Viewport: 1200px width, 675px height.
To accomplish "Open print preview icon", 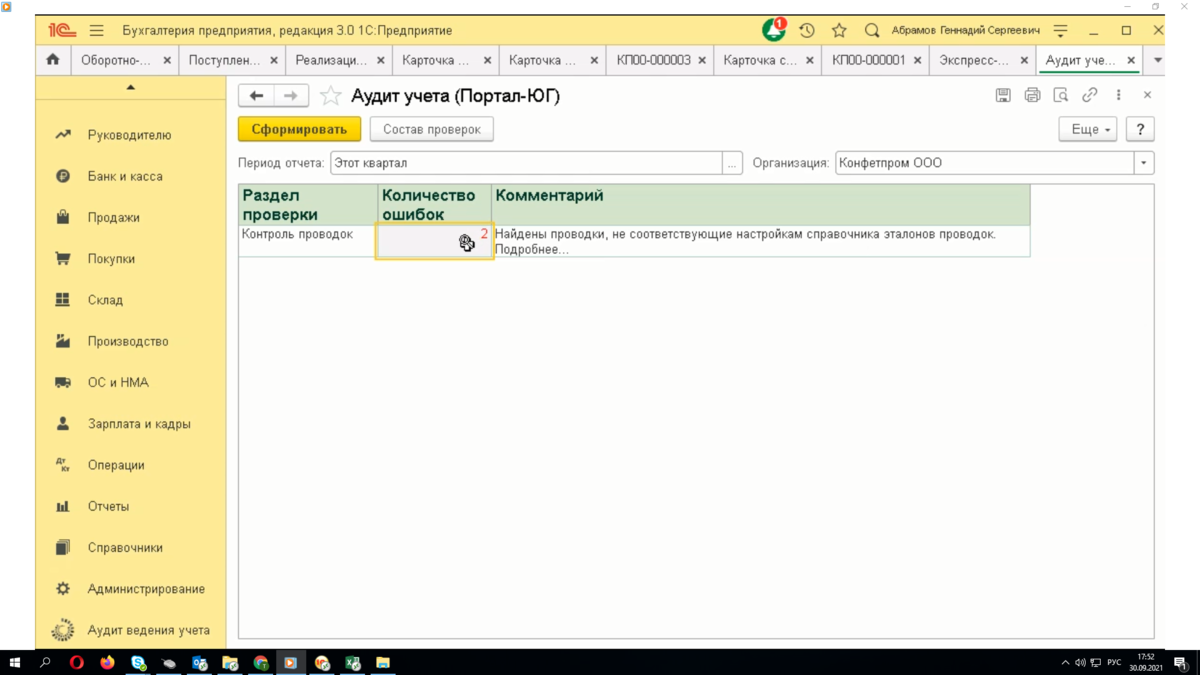I will (x=1061, y=95).
